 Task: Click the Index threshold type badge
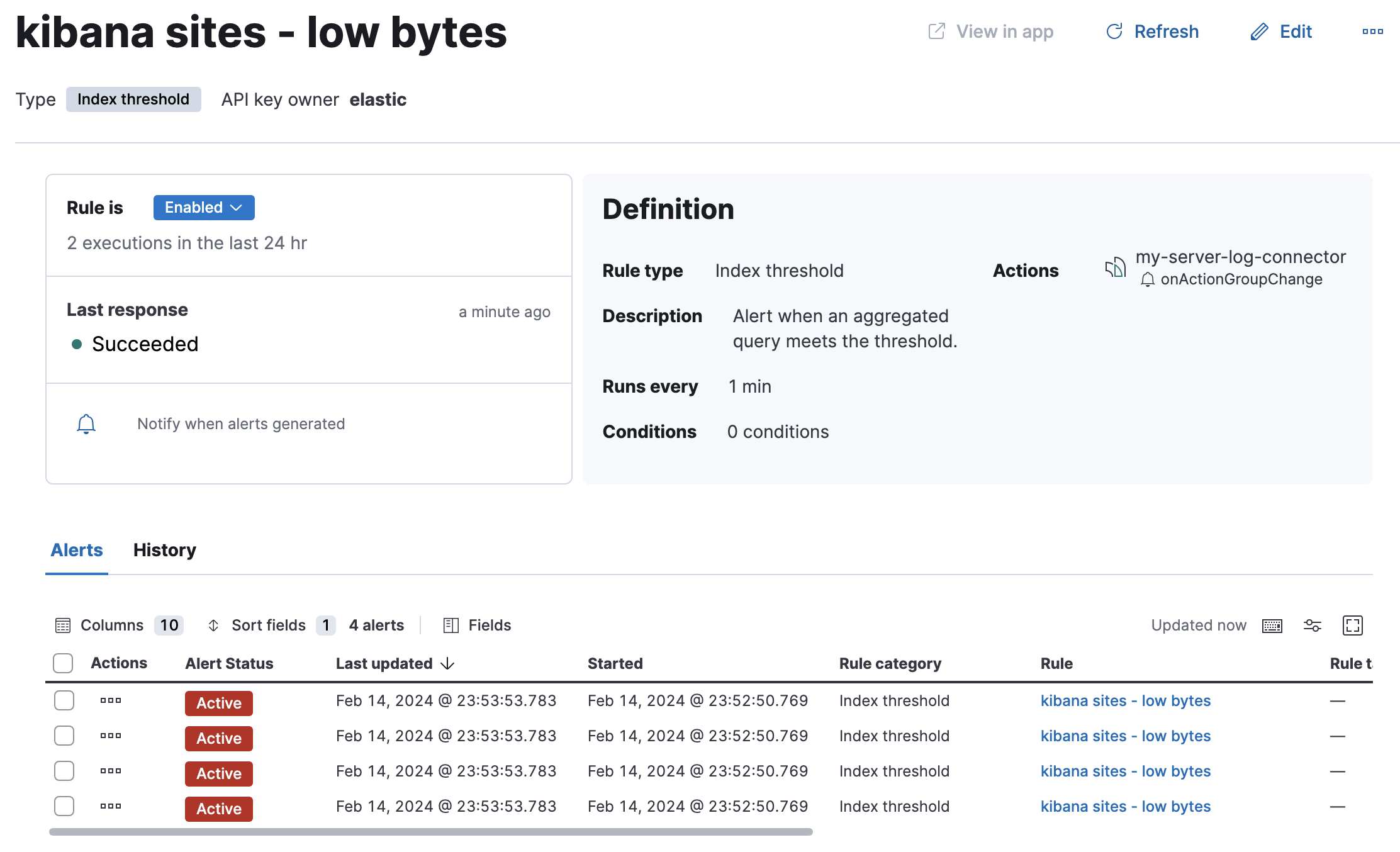pyautogui.click(x=132, y=98)
